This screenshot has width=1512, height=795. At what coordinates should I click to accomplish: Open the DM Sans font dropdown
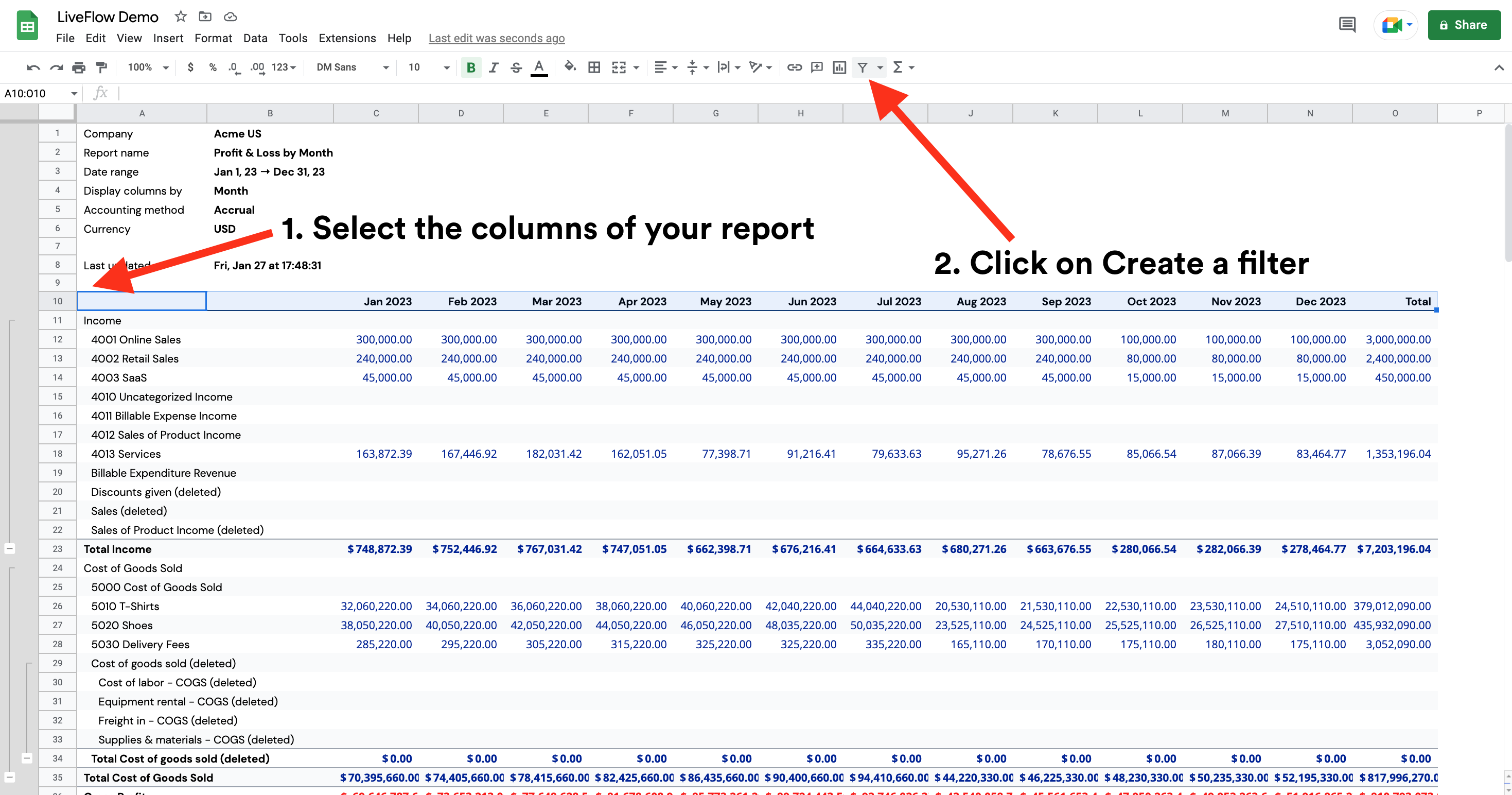pos(352,67)
